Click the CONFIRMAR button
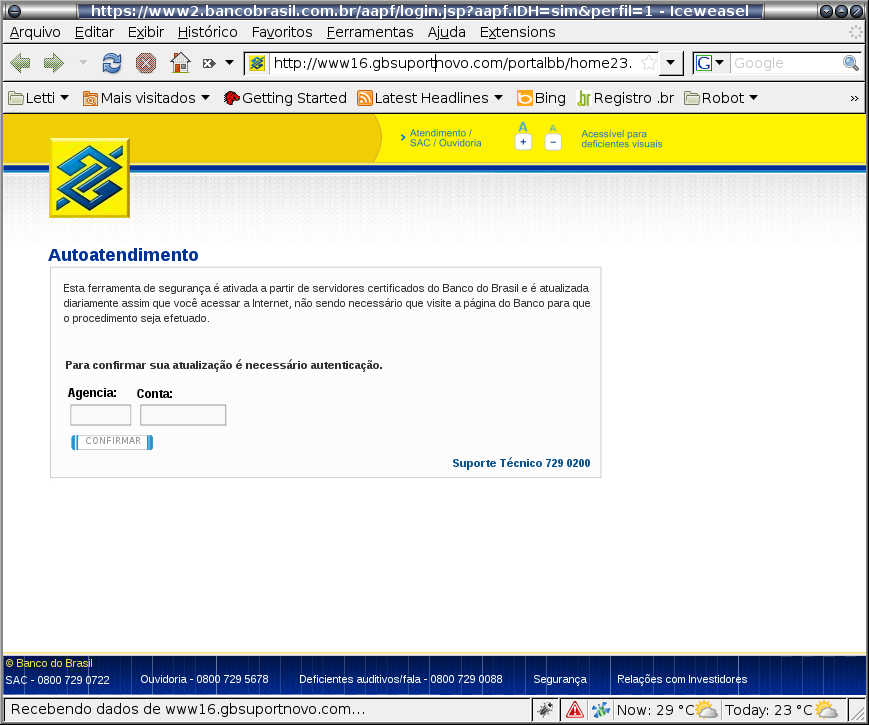This screenshot has width=869, height=725. click(x=112, y=442)
